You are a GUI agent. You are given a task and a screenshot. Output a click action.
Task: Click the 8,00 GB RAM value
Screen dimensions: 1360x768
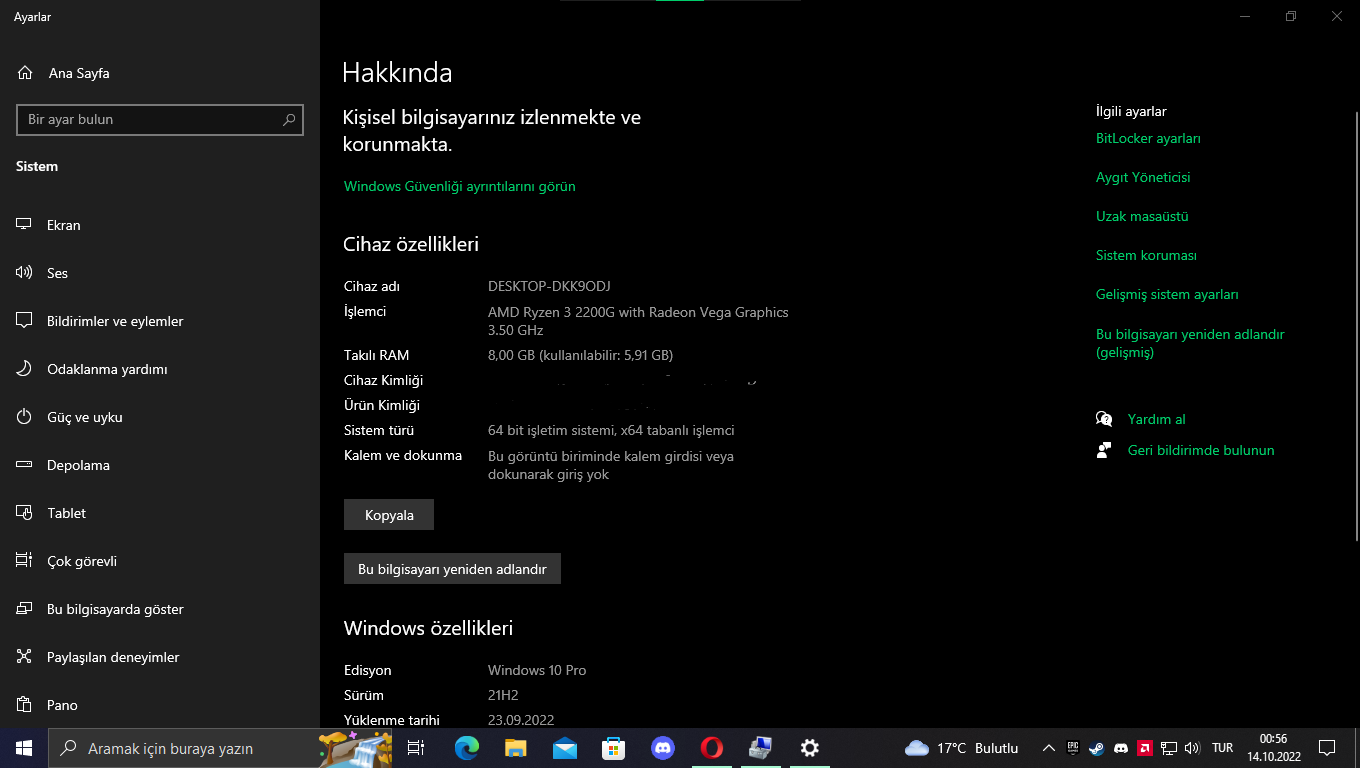[x=580, y=355]
